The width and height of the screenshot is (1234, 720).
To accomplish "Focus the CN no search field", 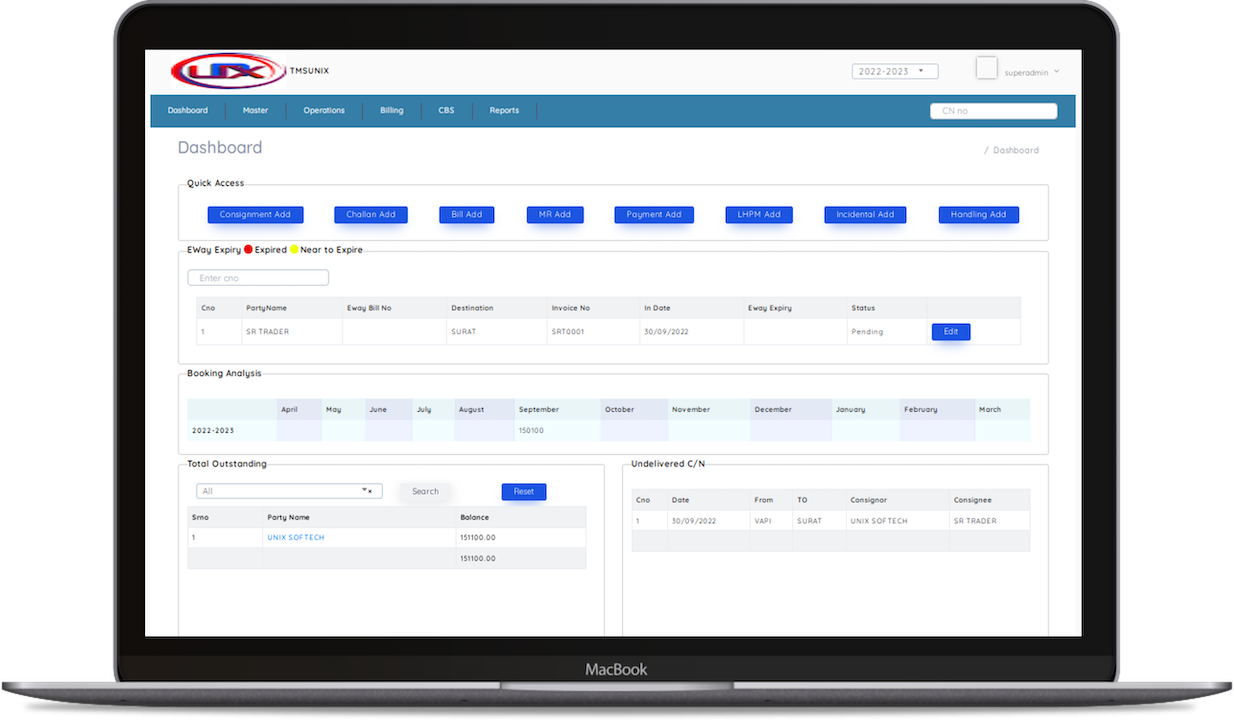I will 993,111.
